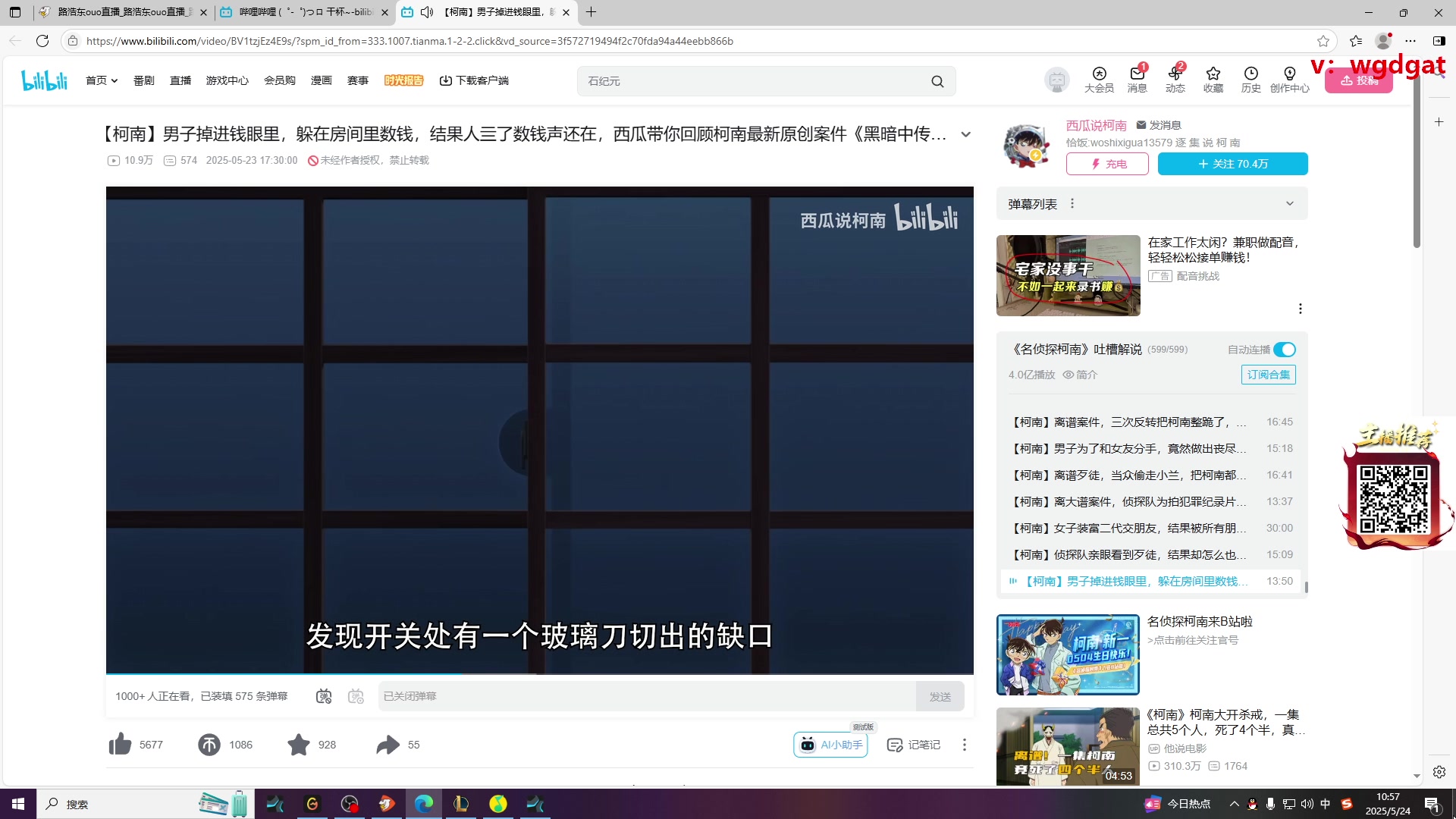Open the ad thumbnail 宅家没事干
The image size is (1456, 819).
[x=1068, y=275]
